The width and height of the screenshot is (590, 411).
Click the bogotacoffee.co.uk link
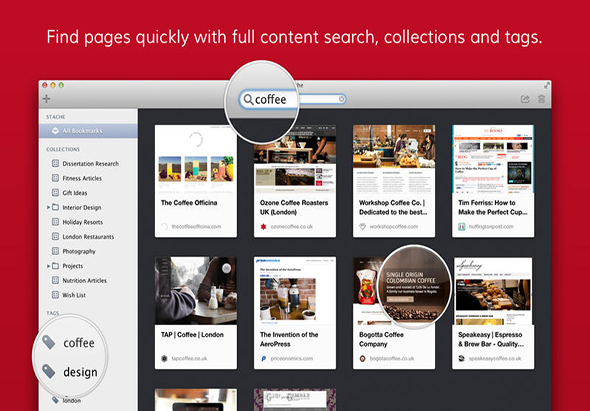[x=392, y=358]
